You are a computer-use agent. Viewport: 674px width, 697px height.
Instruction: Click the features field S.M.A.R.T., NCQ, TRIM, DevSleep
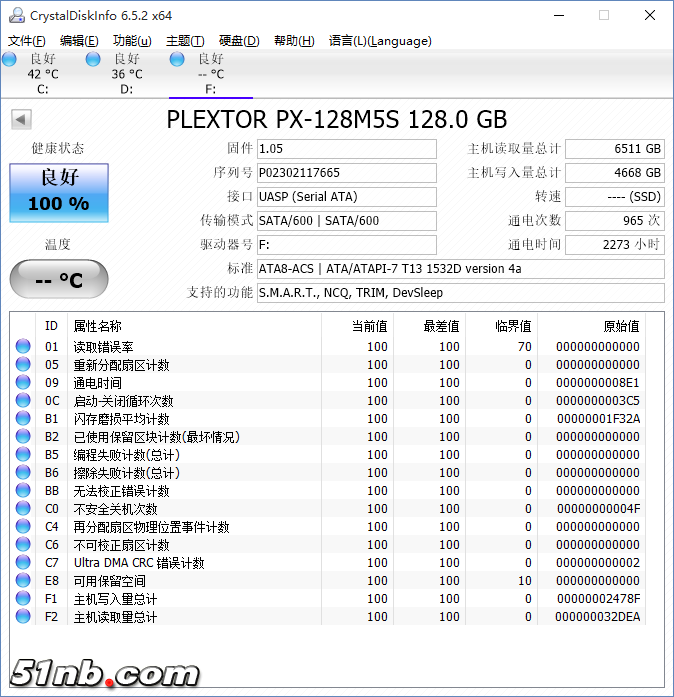tap(461, 293)
